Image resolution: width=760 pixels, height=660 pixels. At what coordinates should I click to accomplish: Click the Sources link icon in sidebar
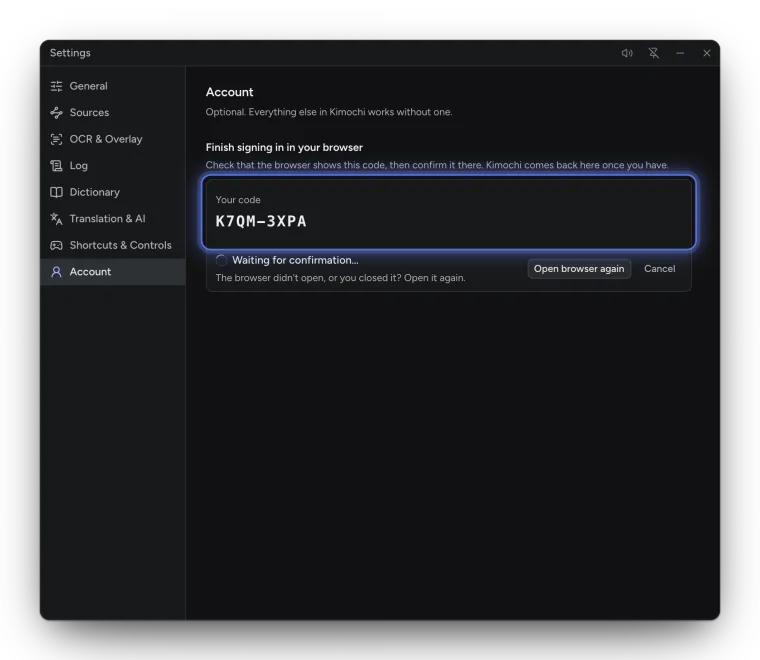coord(56,112)
